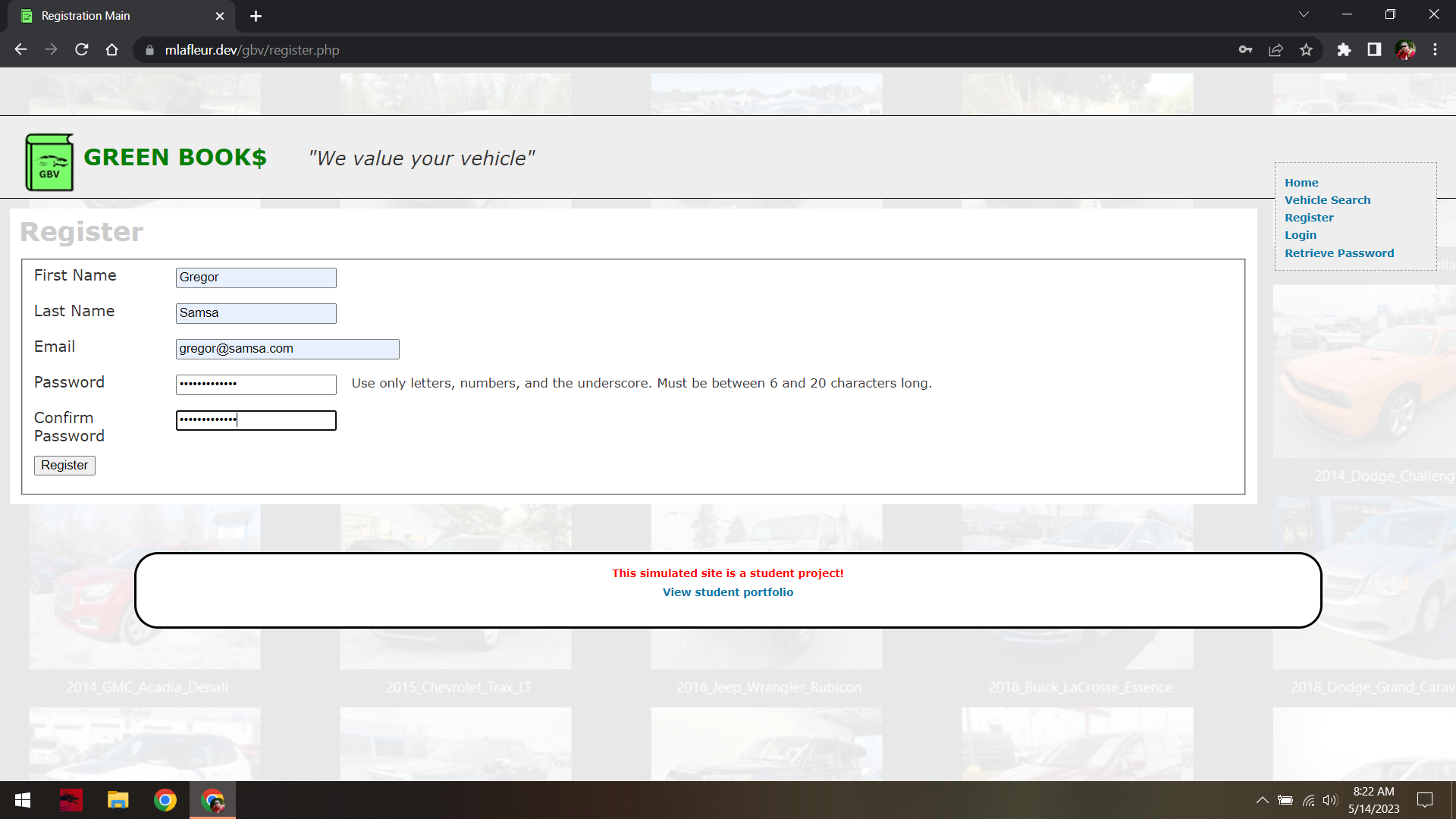
Task: Open the Retrieve Password link
Action: pos(1338,253)
